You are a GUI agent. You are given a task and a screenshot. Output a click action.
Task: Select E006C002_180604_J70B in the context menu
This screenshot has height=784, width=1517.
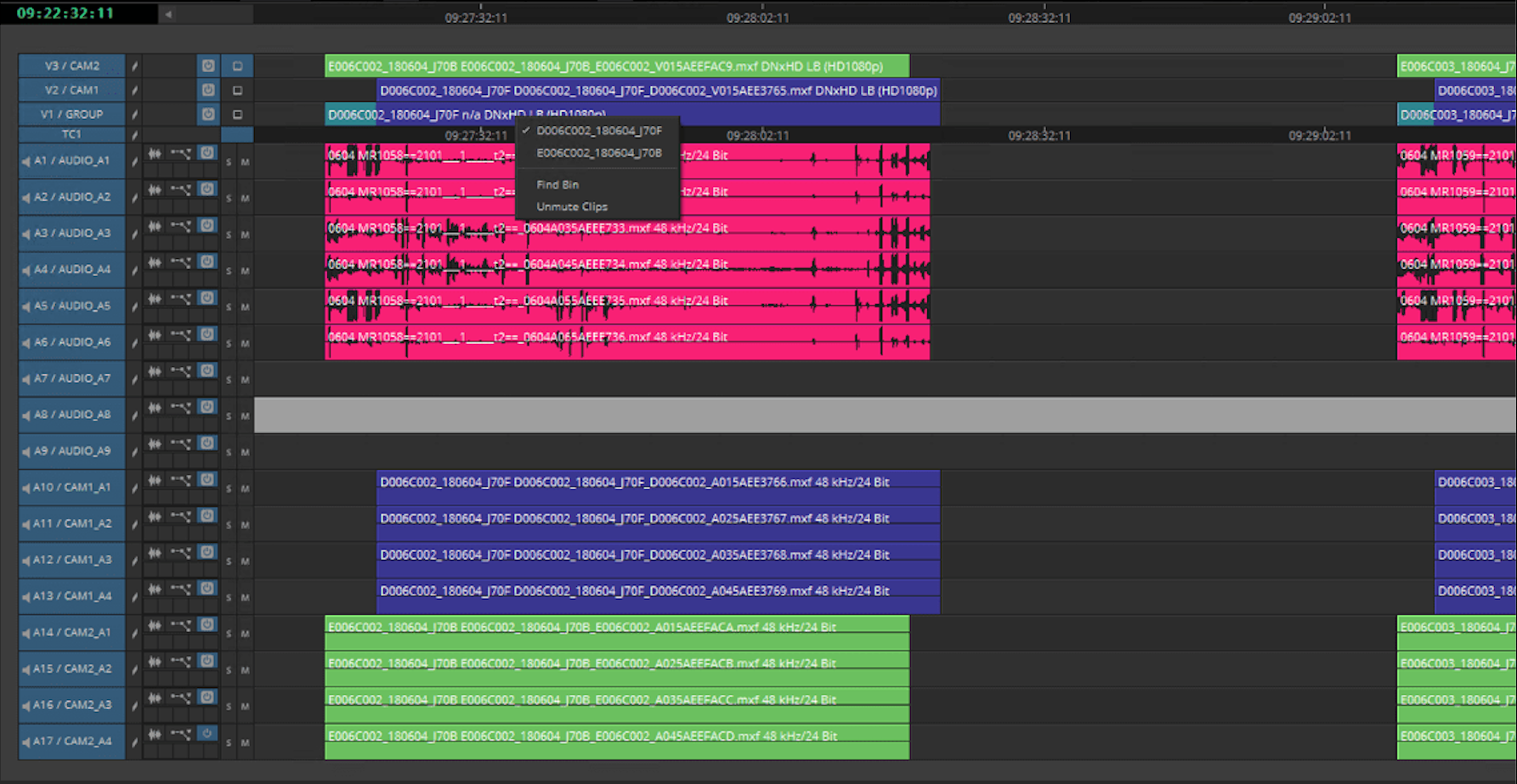pos(598,153)
